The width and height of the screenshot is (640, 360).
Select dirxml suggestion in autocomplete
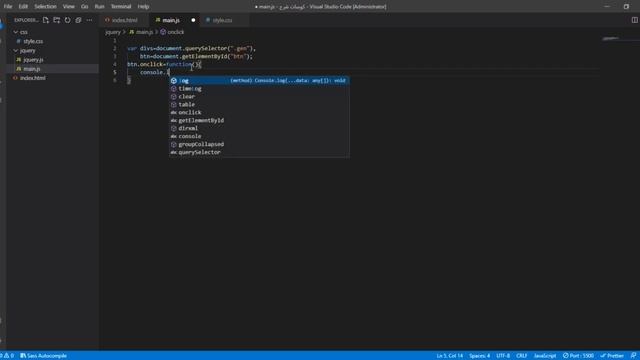(259, 128)
